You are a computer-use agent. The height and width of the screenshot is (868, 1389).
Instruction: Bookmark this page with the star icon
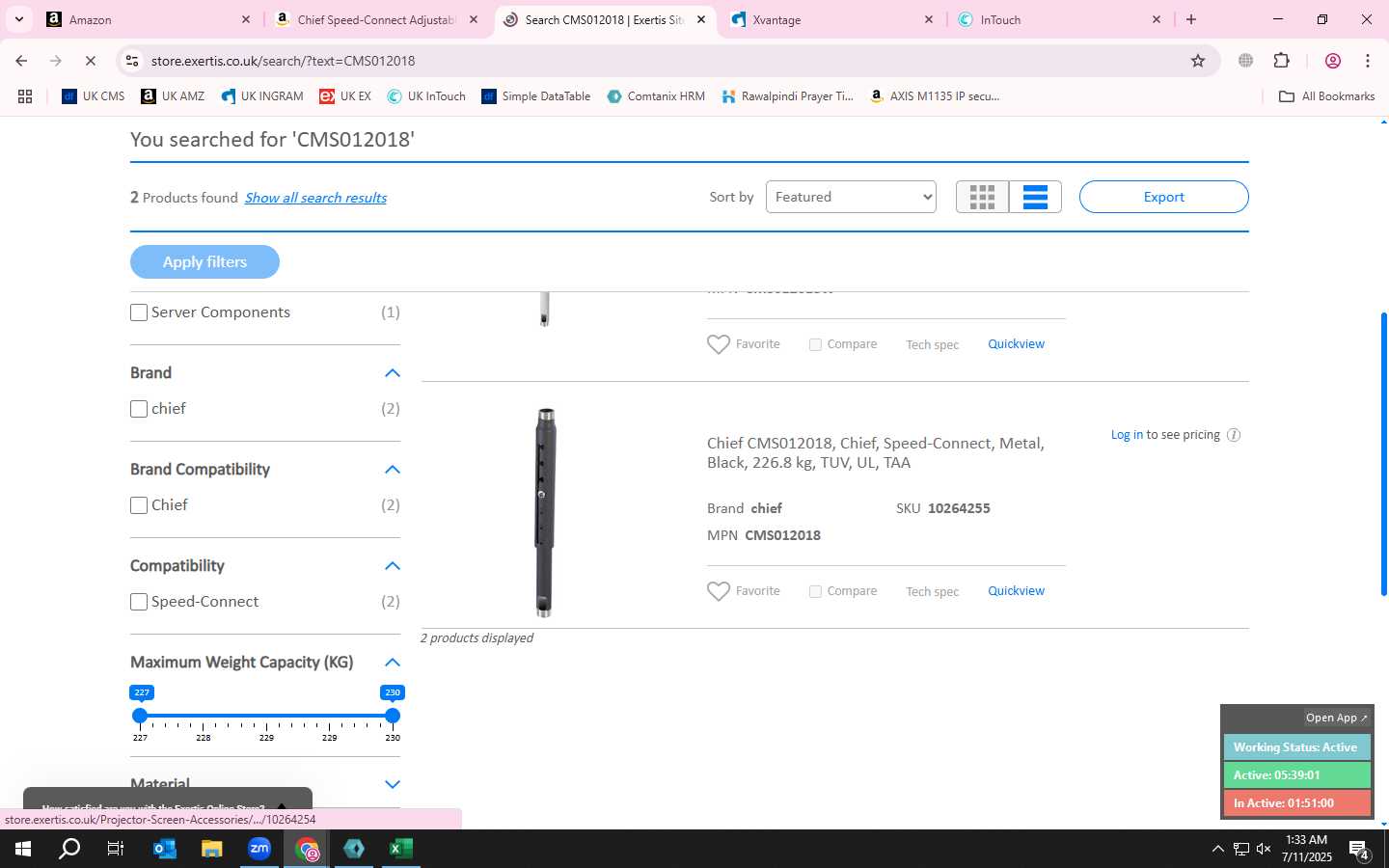click(x=1198, y=61)
